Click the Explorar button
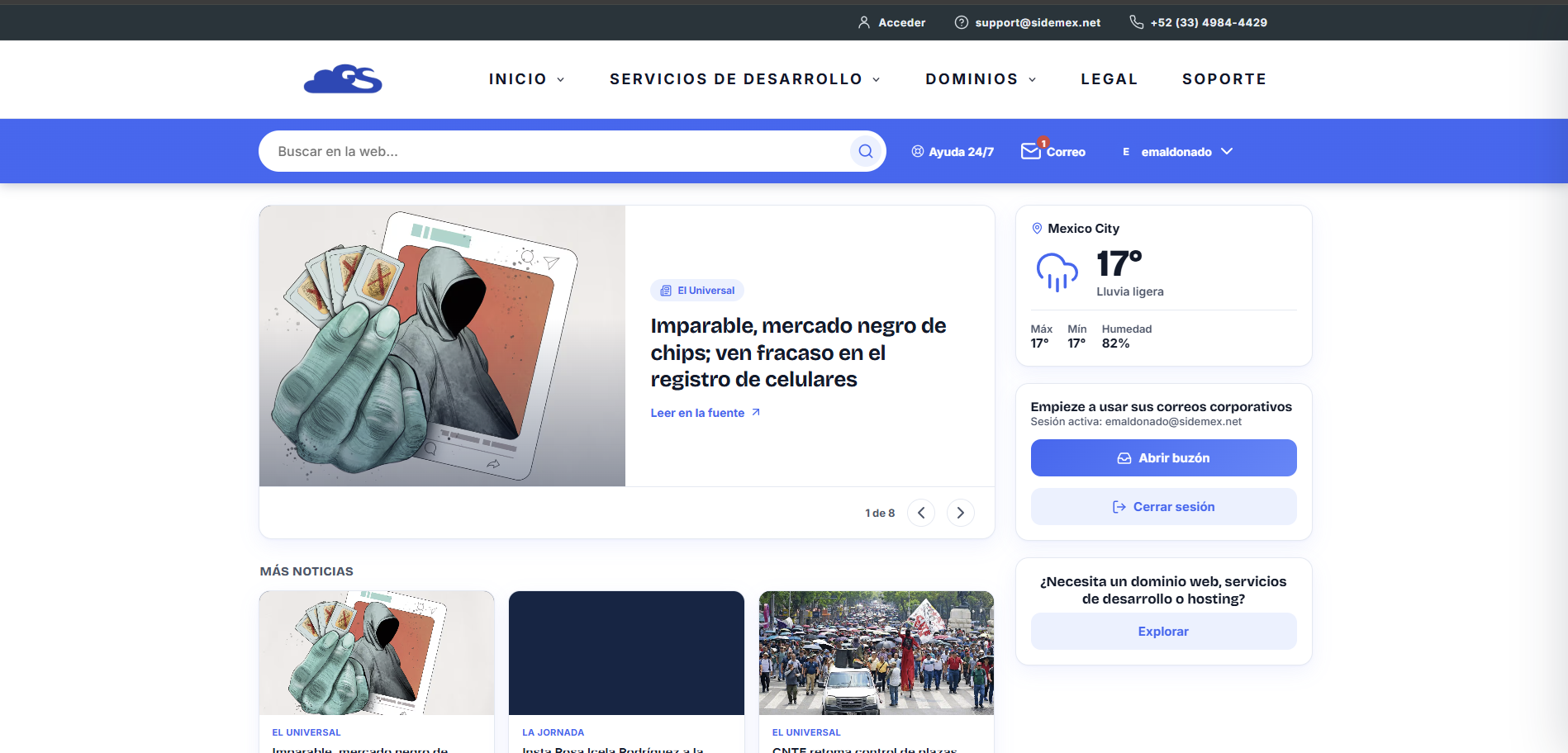 (1163, 631)
